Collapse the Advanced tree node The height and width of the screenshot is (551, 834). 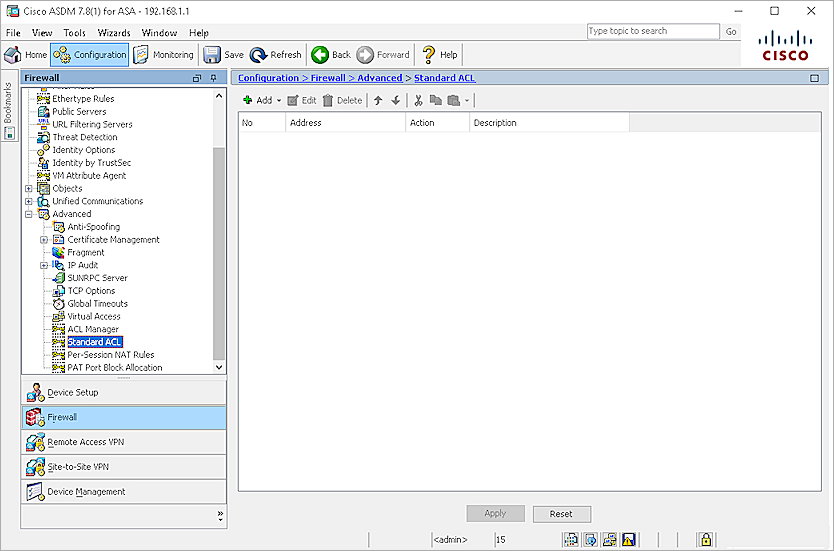coord(29,214)
